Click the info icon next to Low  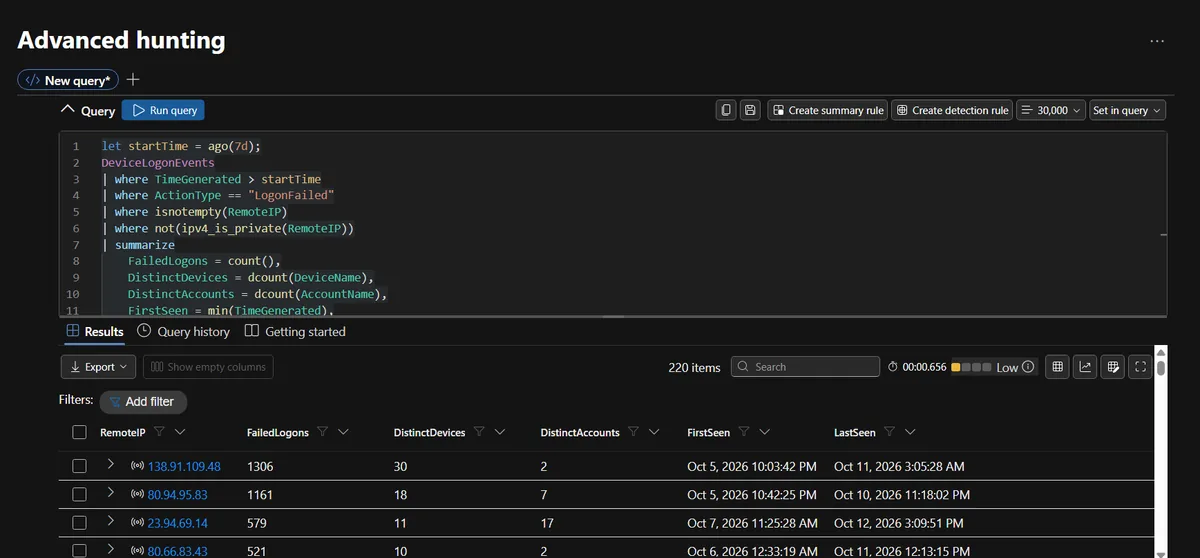click(1028, 367)
